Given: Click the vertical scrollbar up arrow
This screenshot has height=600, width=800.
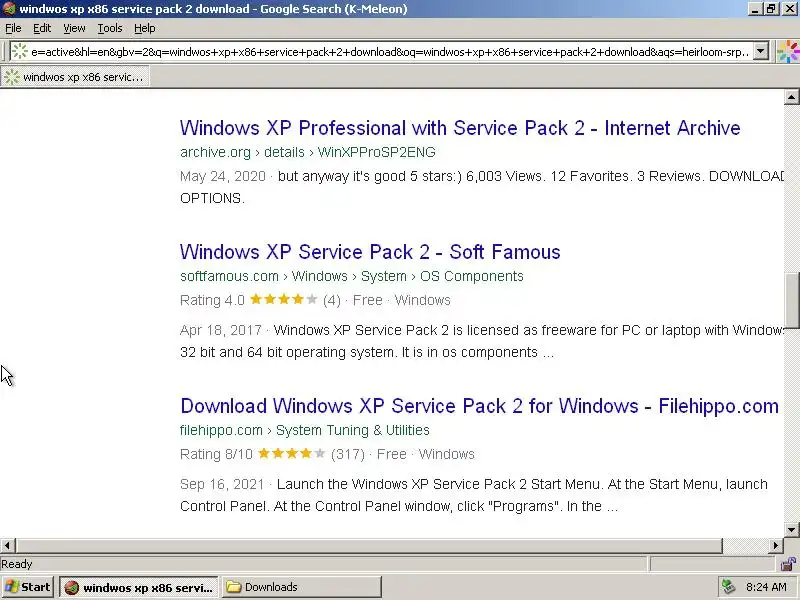Looking at the screenshot, I should pos(791,96).
